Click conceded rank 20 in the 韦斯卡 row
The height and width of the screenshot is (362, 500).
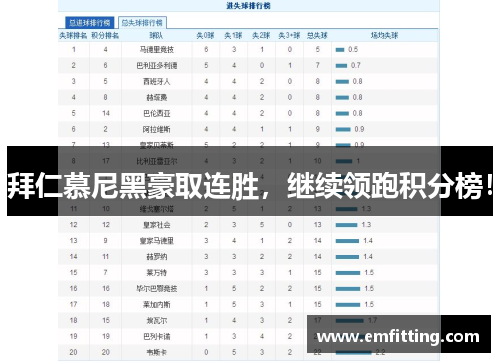(x=73, y=352)
